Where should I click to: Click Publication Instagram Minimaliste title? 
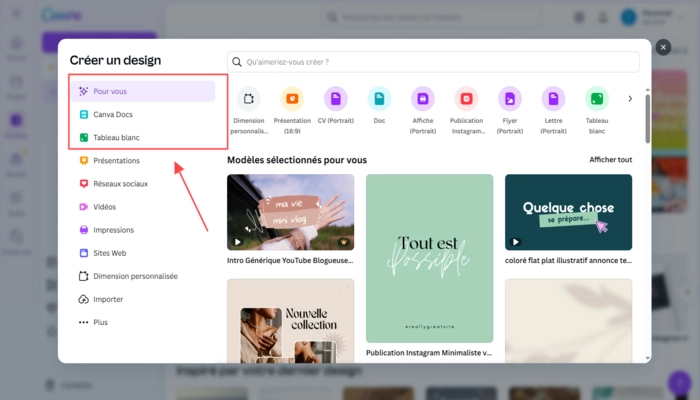(x=429, y=353)
